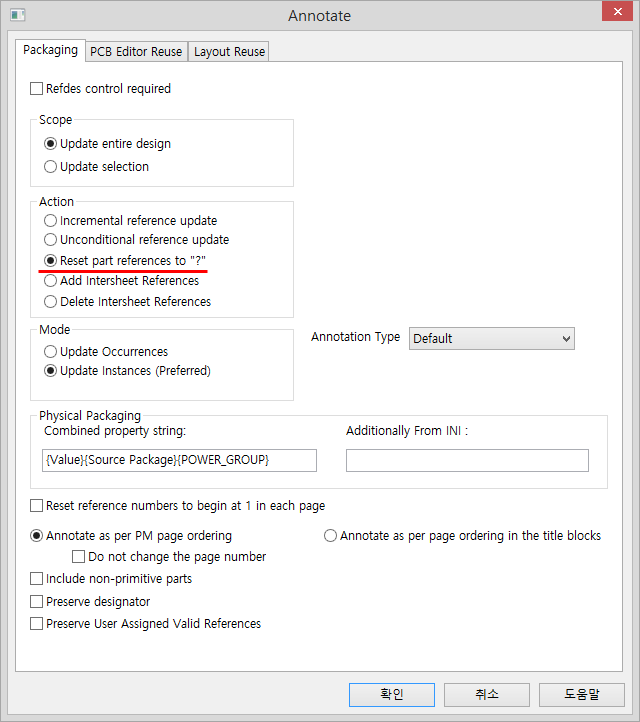Enable Preserve designator checkbox
The width and height of the screenshot is (640, 722).
coord(36,601)
